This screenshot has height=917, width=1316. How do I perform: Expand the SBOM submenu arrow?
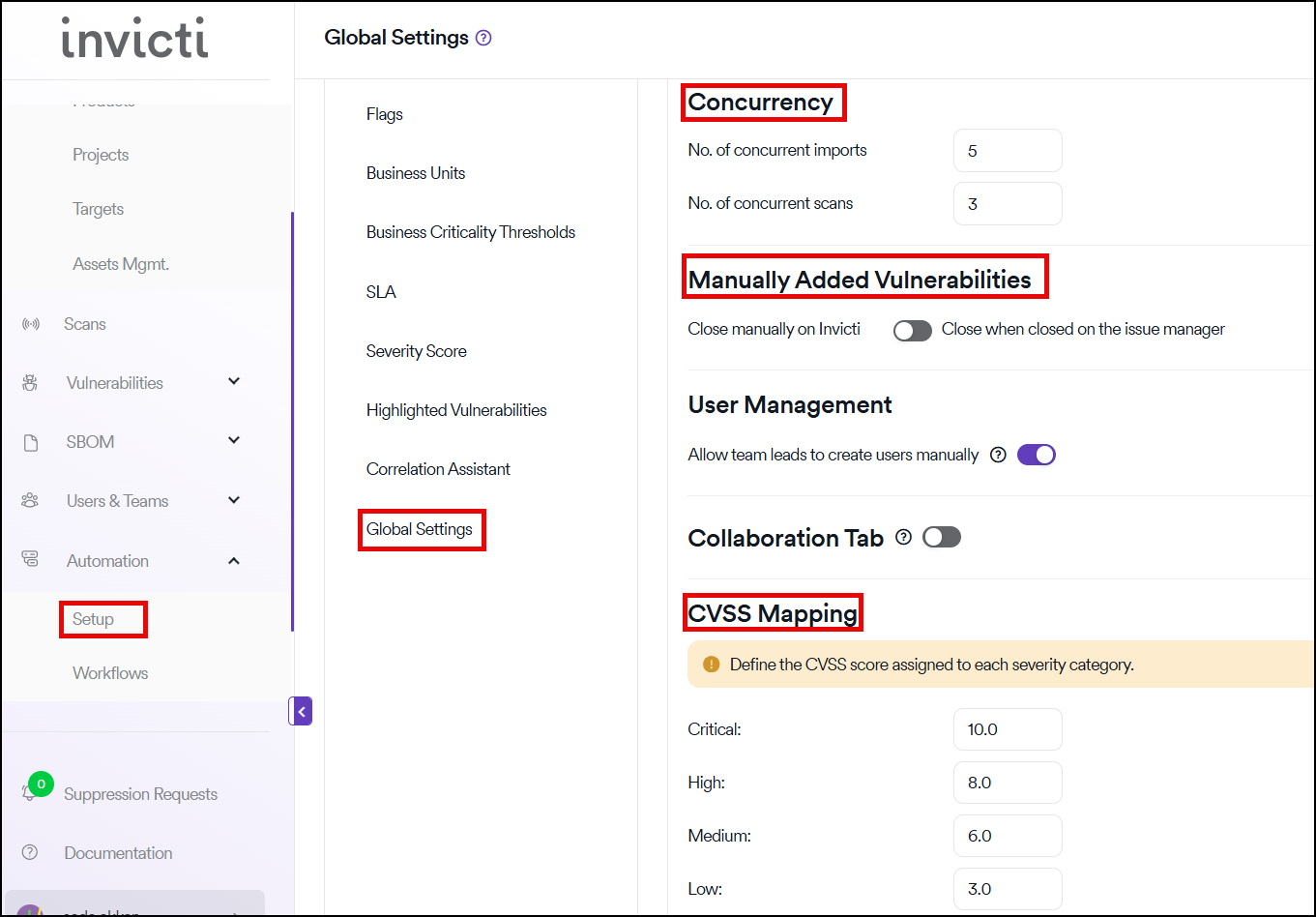[x=234, y=441]
